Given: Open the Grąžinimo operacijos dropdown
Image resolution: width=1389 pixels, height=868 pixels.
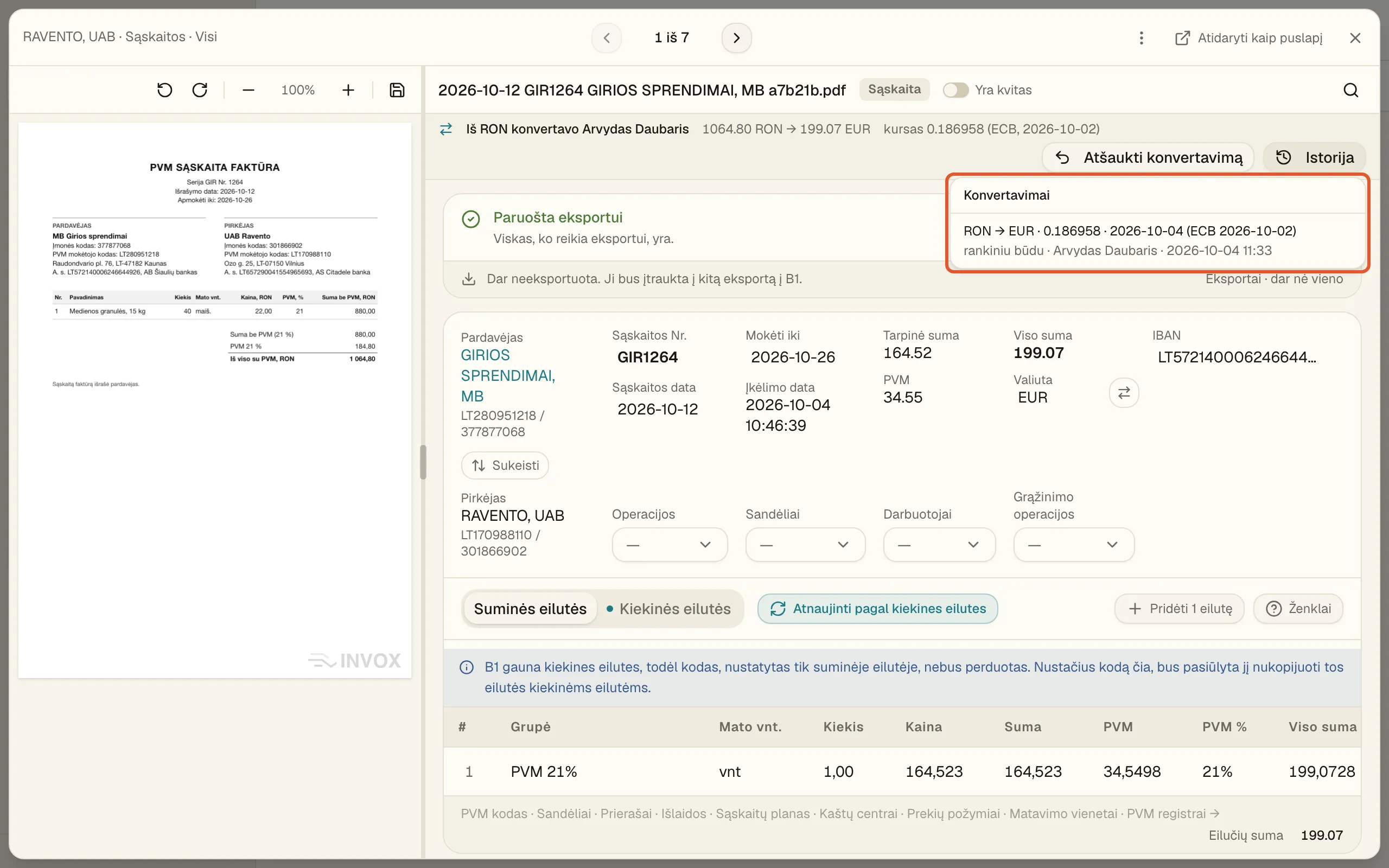Looking at the screenshot, I should pyautogui.click(x=1073, y=544).
